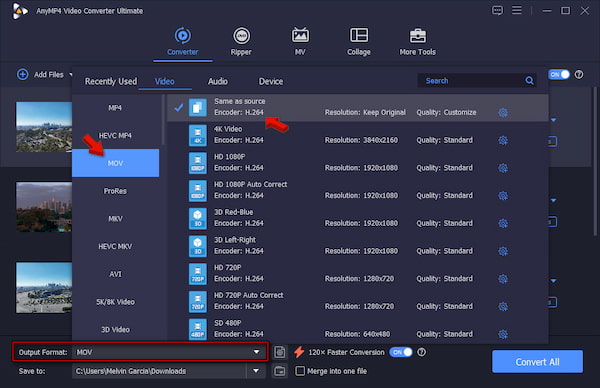Expand dropdown arrow beside second video item
Viewport: 600px width, 388px height.
tap(553, 201)
